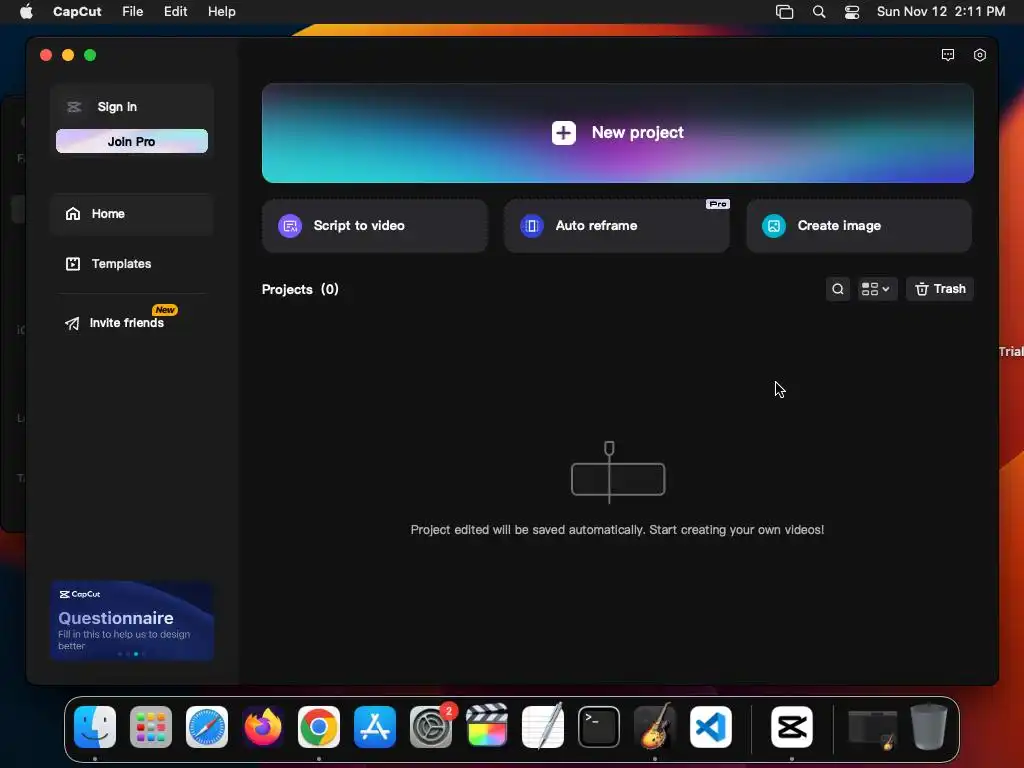Launch Google Chrome from the Dock
Screen dimensions: 1024x768
(x=319, y=727)
